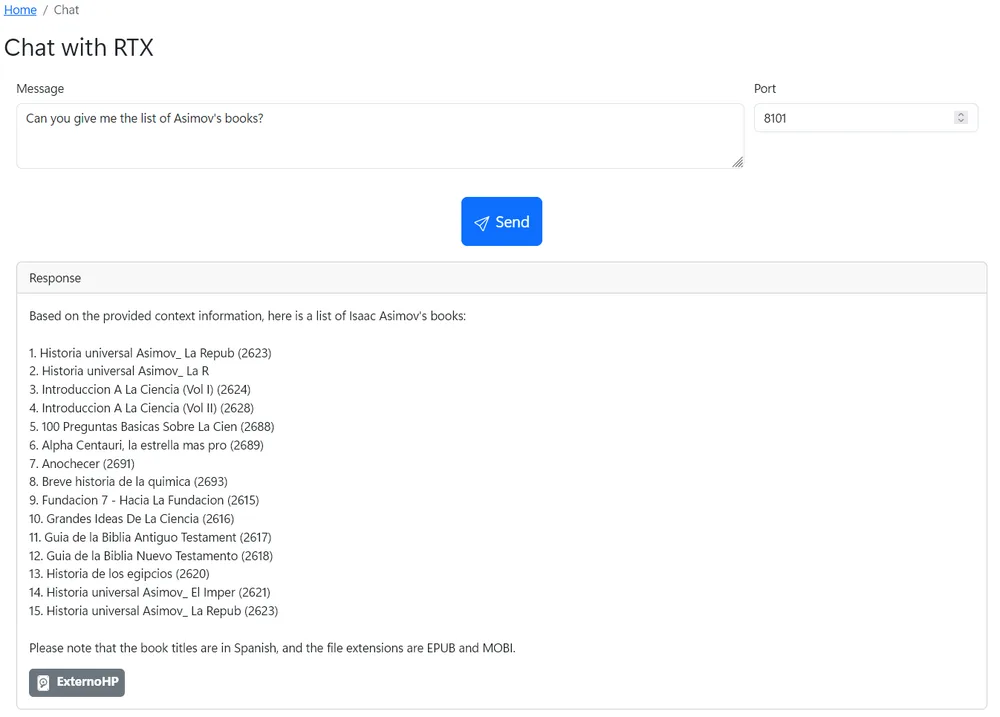Click row 'Historia universal Asimov_ El Imper'
1000x717 pixels.
tap(150, 592)
